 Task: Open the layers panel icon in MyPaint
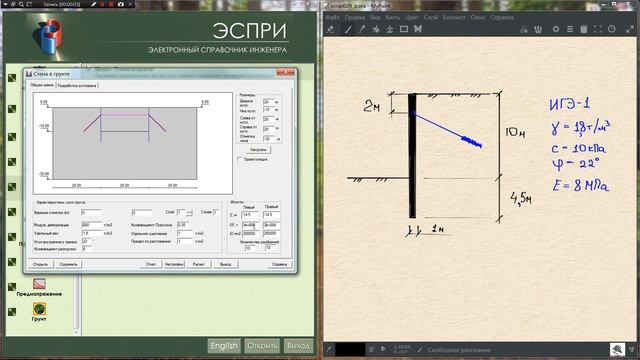pyautogui.click(x=570, y=29)
